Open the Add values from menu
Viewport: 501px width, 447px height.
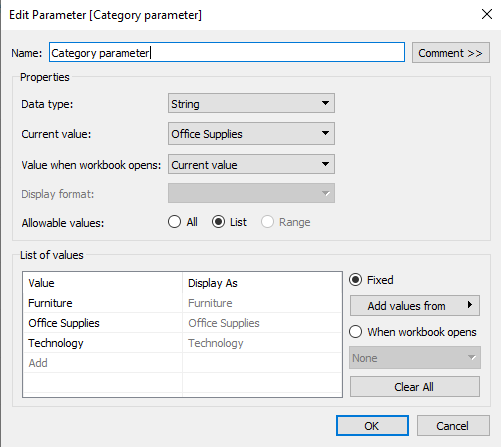point(415,305)
